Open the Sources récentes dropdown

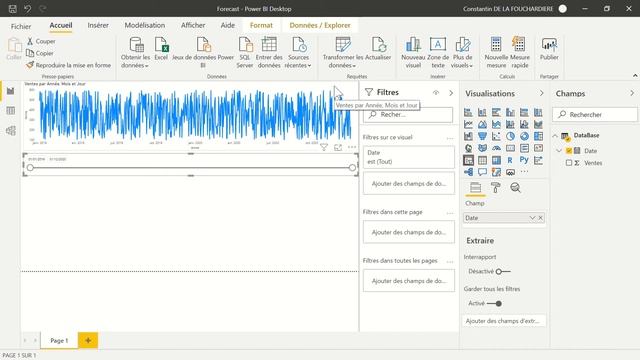pyautogui.click(x=299, y=53)
